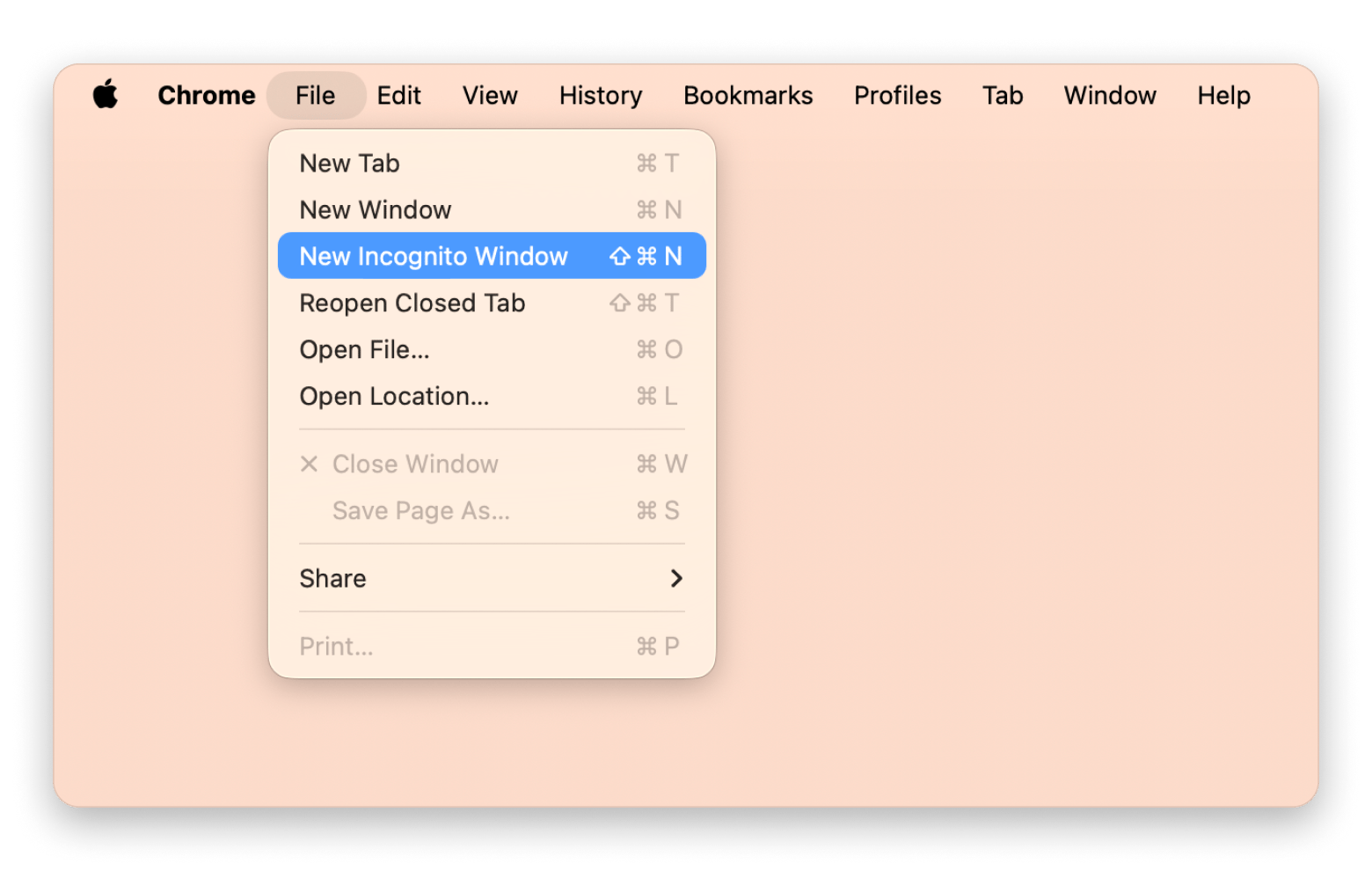Image resolution: width=1372 pixels, height=878 pixels.
Task: Open the View menu
Action: [x=490, y=95]
